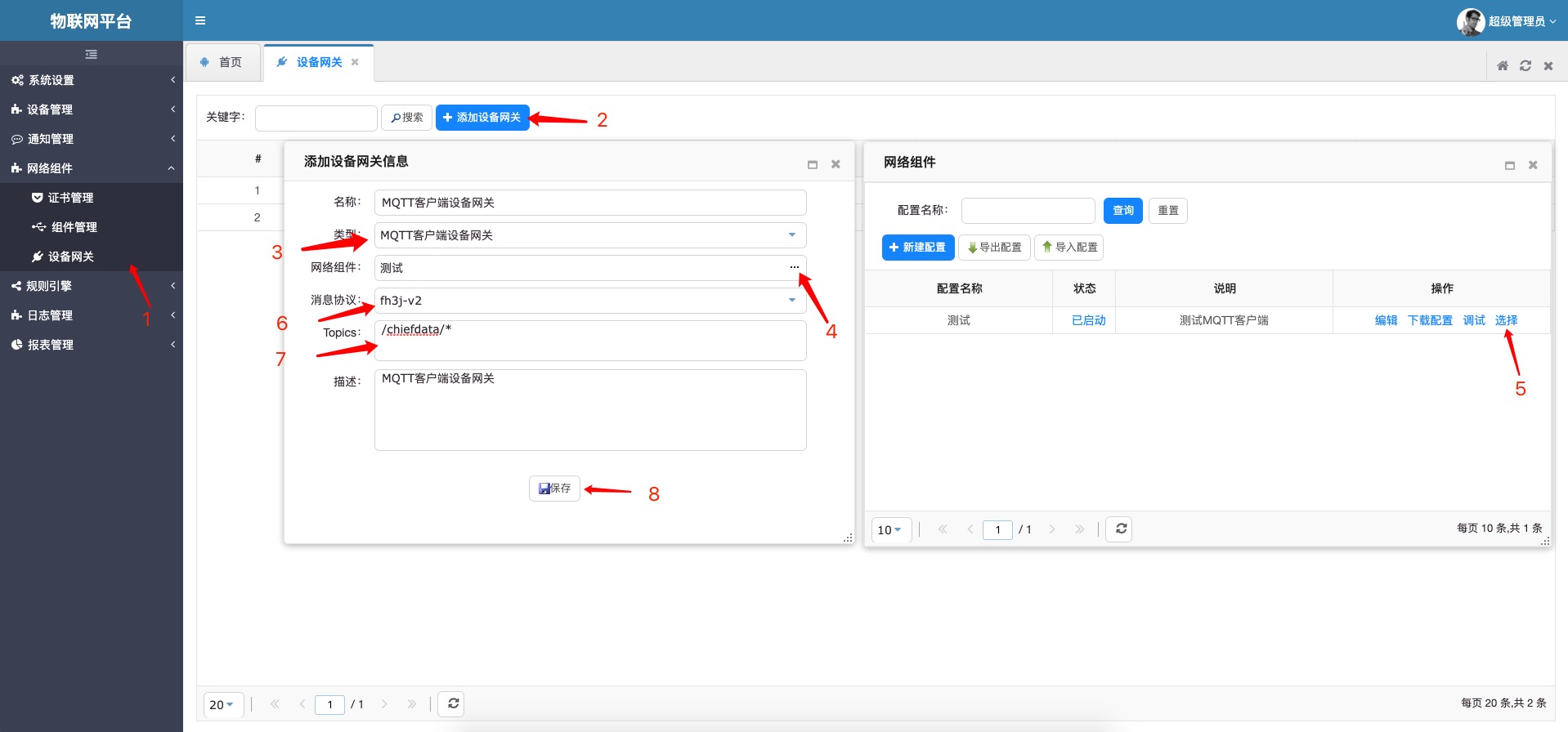Click the 关键字 search input field
This screenshot has width=1568, height=732.
click(x=316, y=118)
